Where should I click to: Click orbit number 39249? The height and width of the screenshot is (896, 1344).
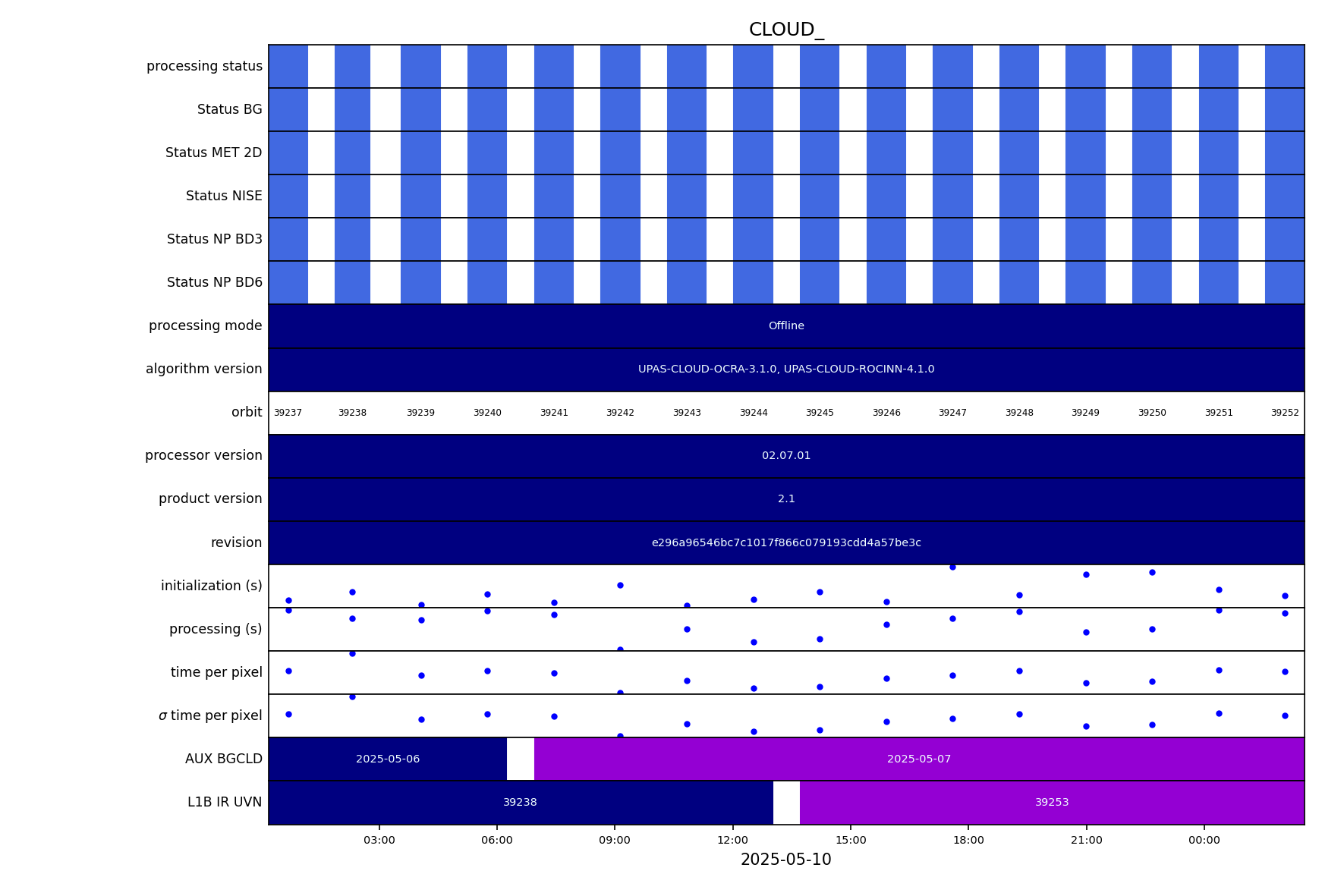[1085, 413]
